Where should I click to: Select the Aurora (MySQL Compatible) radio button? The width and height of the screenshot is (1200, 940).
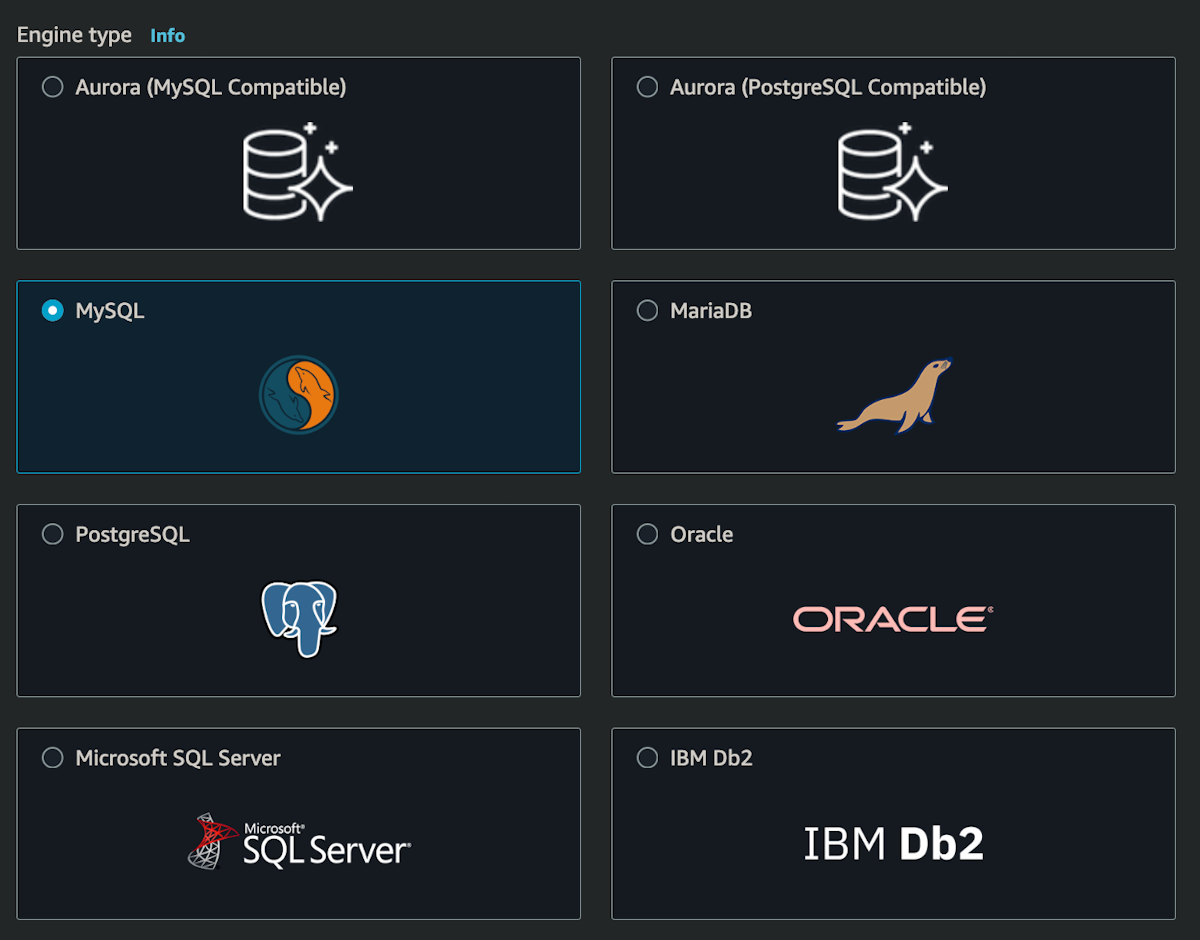coord(52,87)
